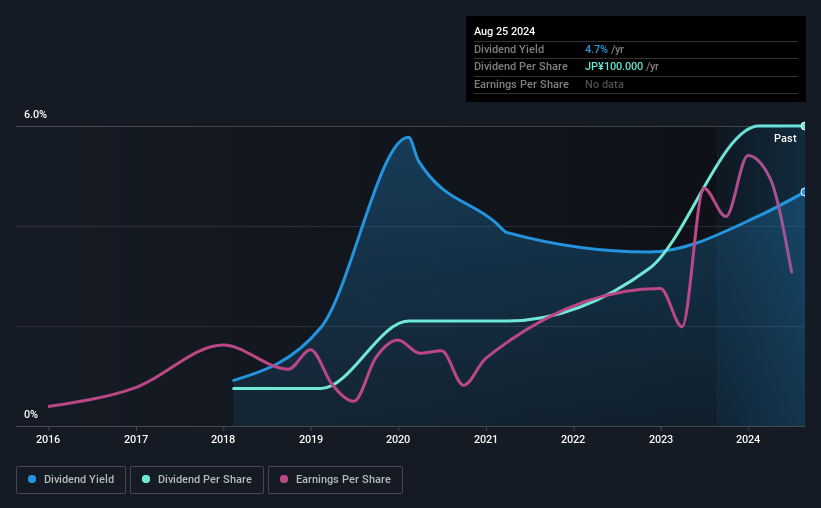
Task: Click the blue Dividend Yield legend dot
Action: tap(32, 479)
